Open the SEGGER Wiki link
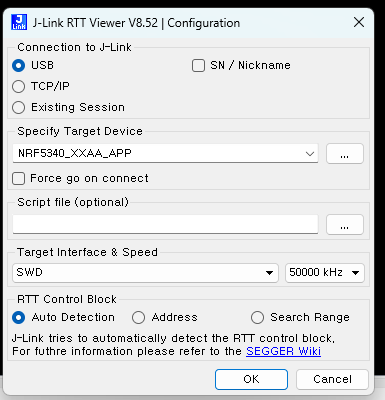The width and height of the screenshot is (385, 400). [283, 351]
